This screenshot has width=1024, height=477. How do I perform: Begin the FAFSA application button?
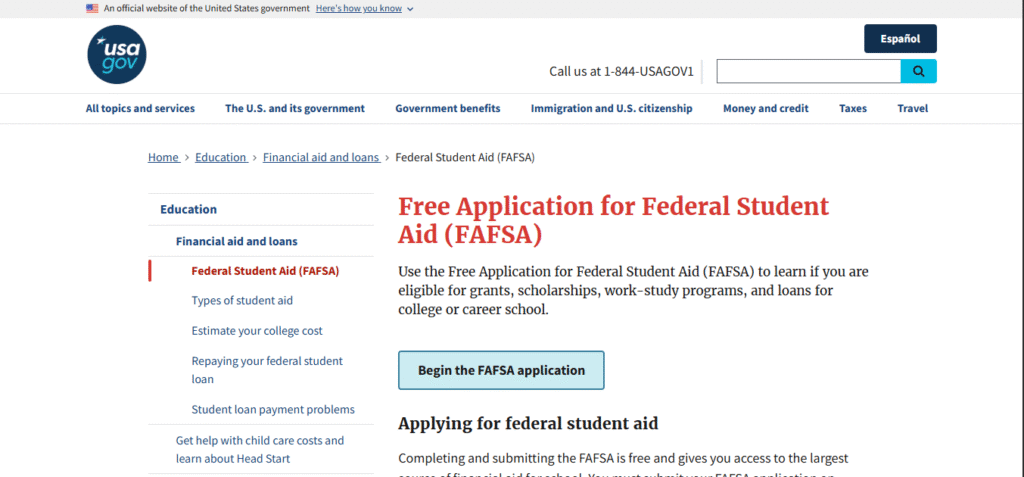tap(501, 370)
